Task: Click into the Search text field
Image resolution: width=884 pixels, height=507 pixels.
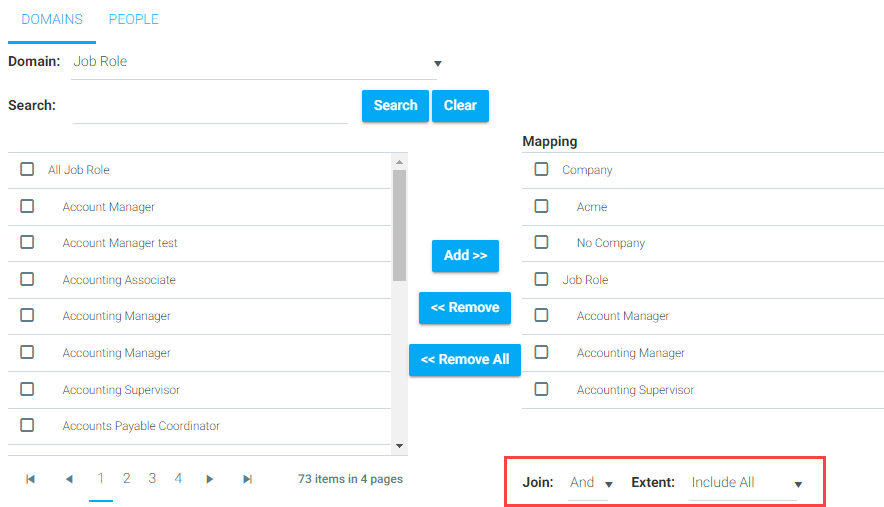Action: [x=210, y=107]
